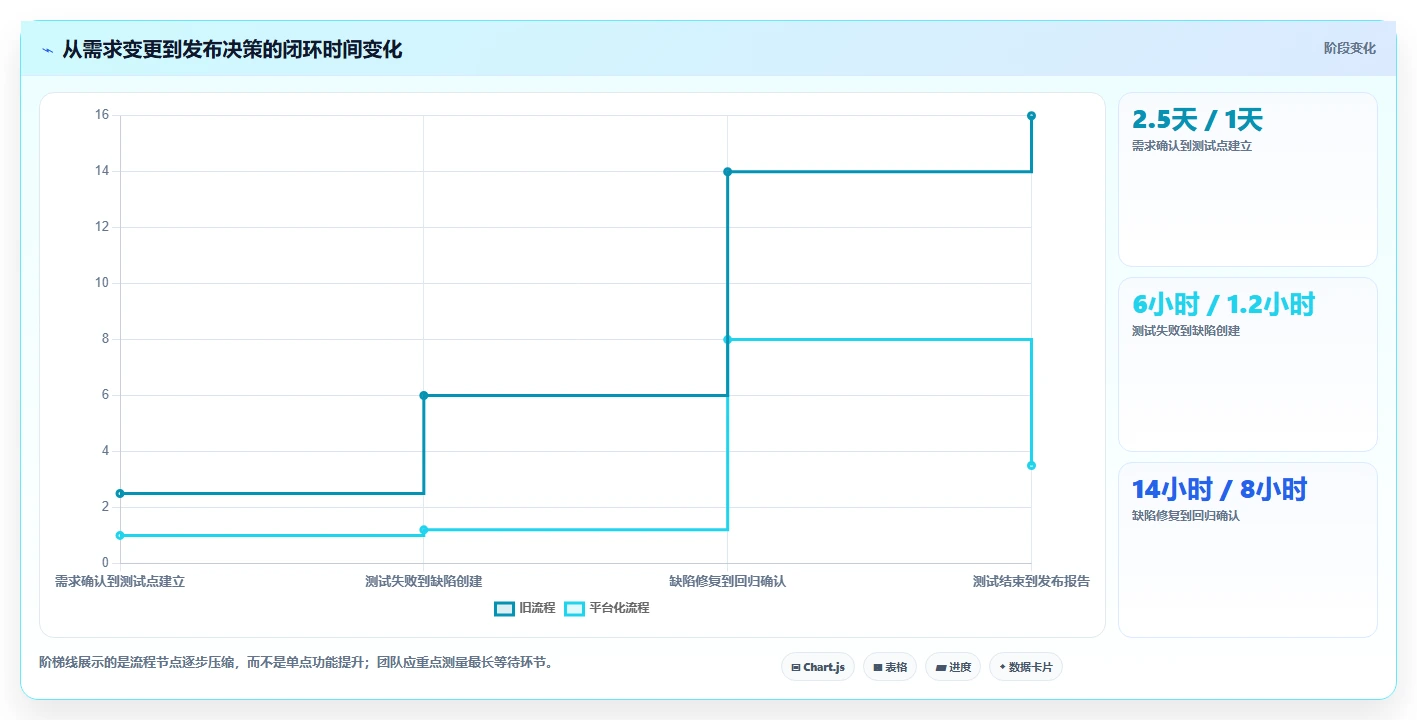Viewport: 1417px width, 720px height.
Task: Click card caption 缺陷修复到回归确认
Action: pos(1186,516)
